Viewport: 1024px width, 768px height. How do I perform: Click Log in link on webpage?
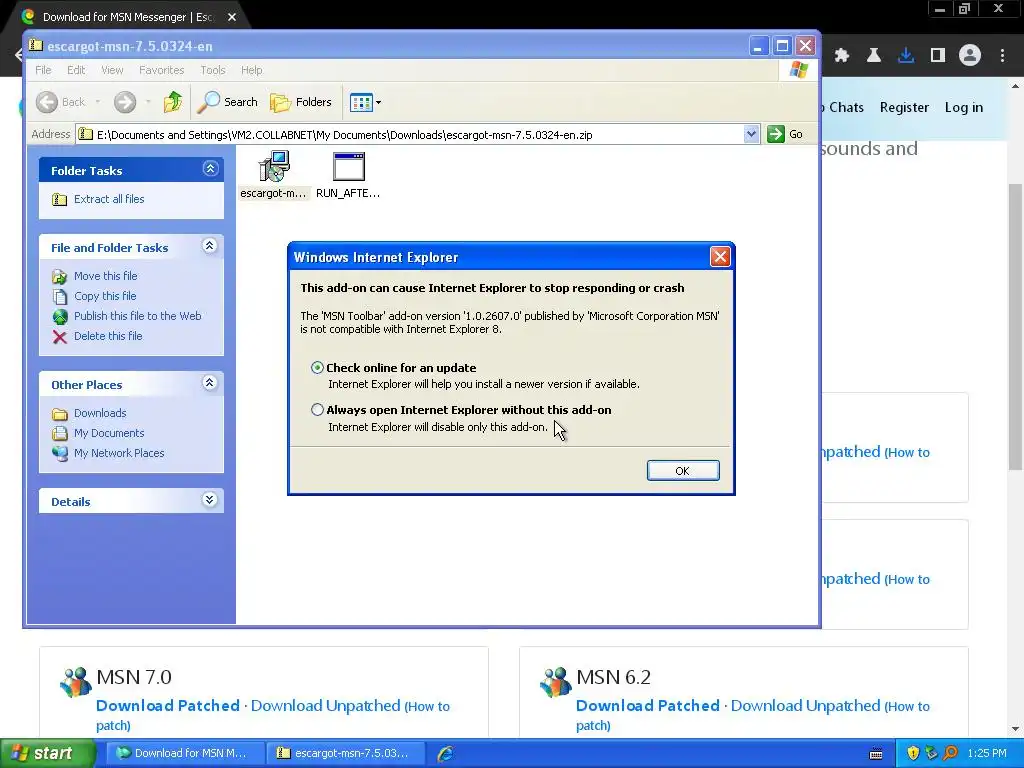click(963, 107)
